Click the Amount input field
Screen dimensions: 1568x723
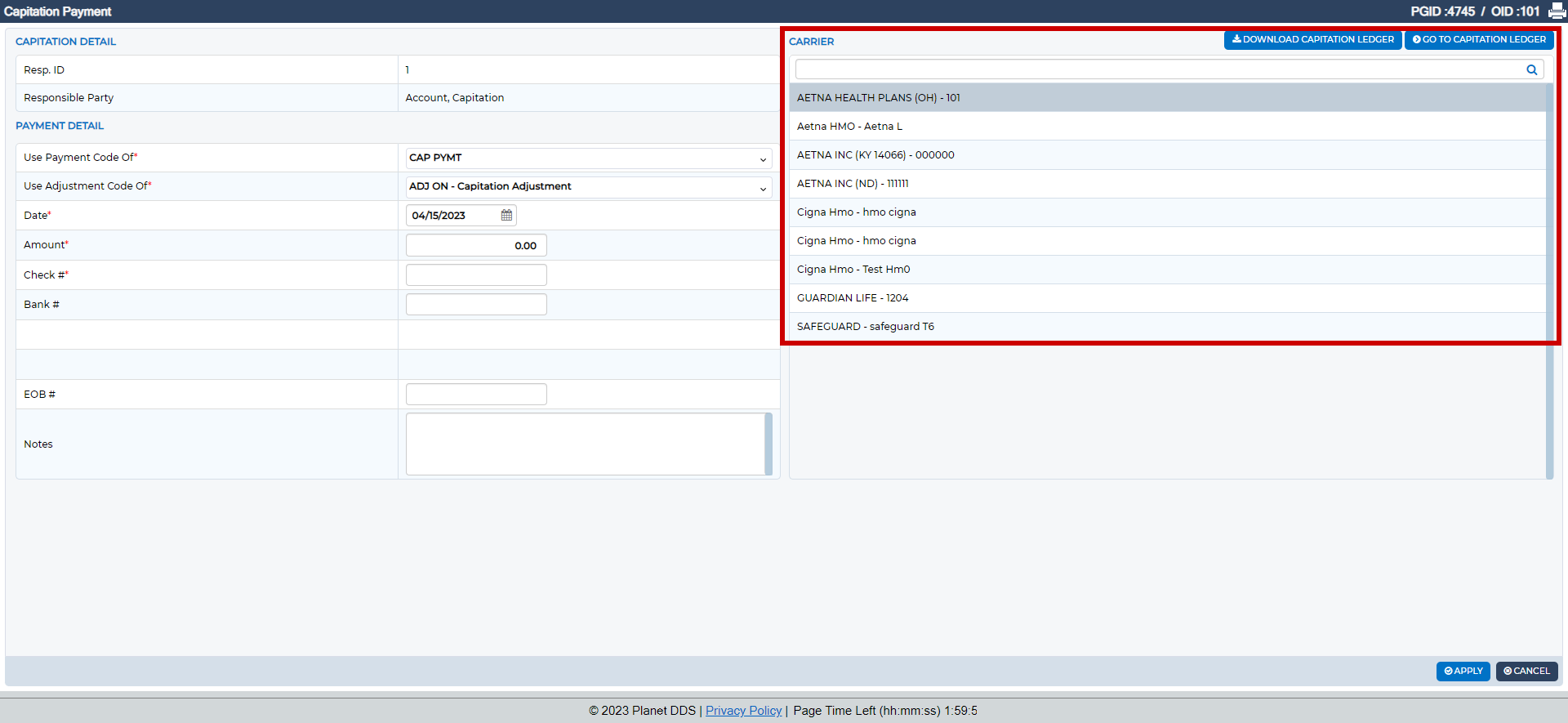pos(476,245)
